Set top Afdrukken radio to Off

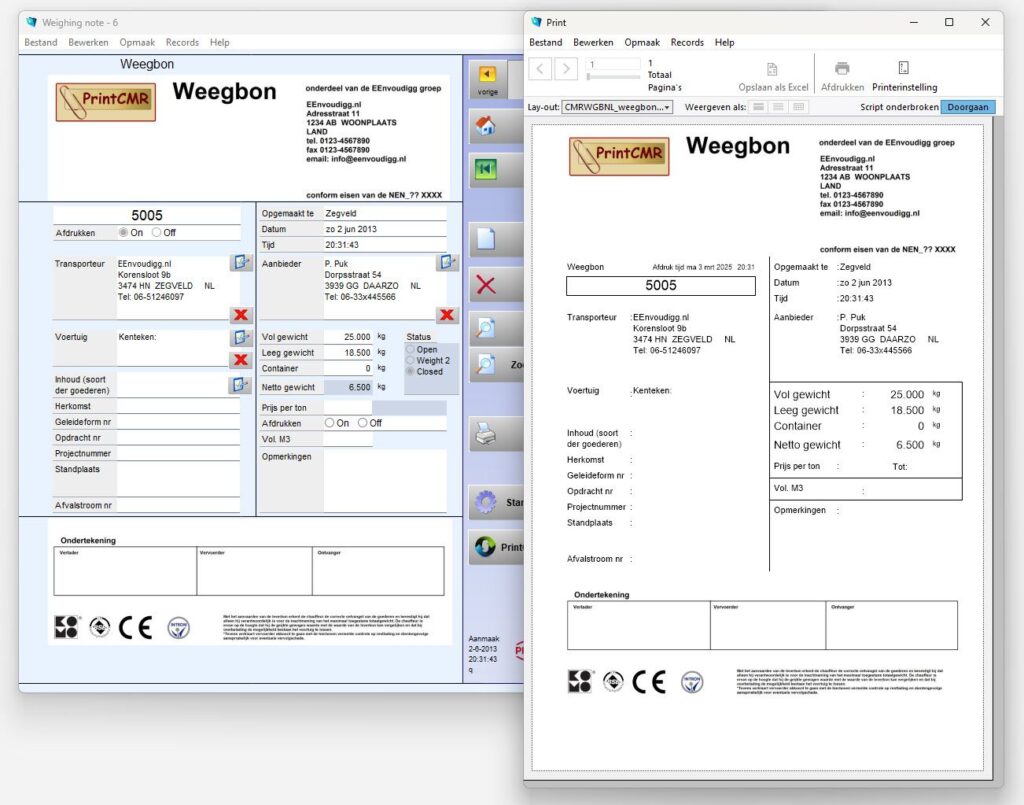[x=157, y=233]
